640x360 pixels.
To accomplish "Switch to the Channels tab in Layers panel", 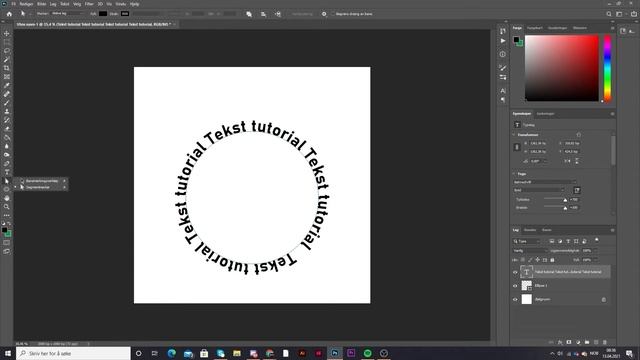I will [530, 230].
